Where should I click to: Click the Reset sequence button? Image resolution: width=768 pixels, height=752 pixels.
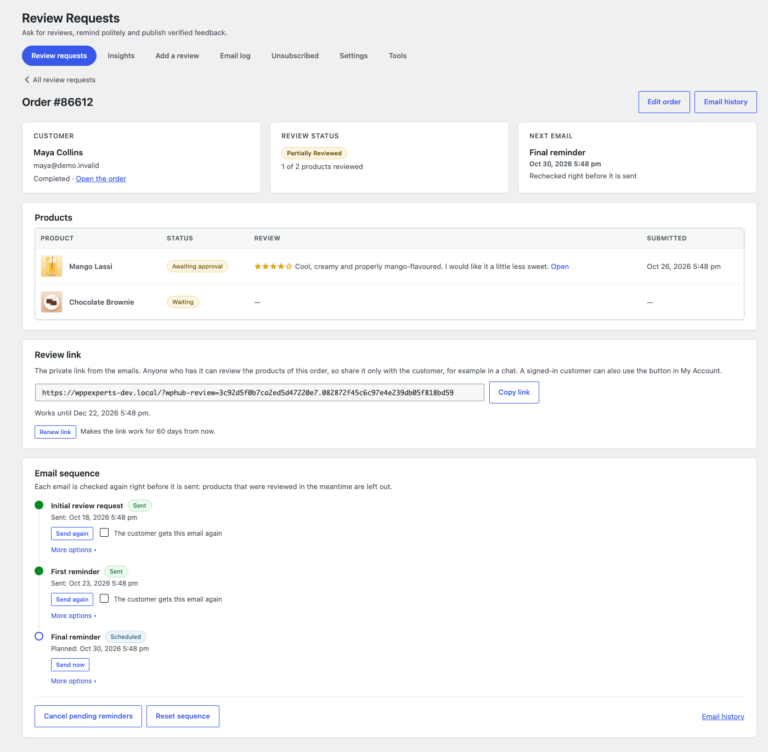pos(183,716)
